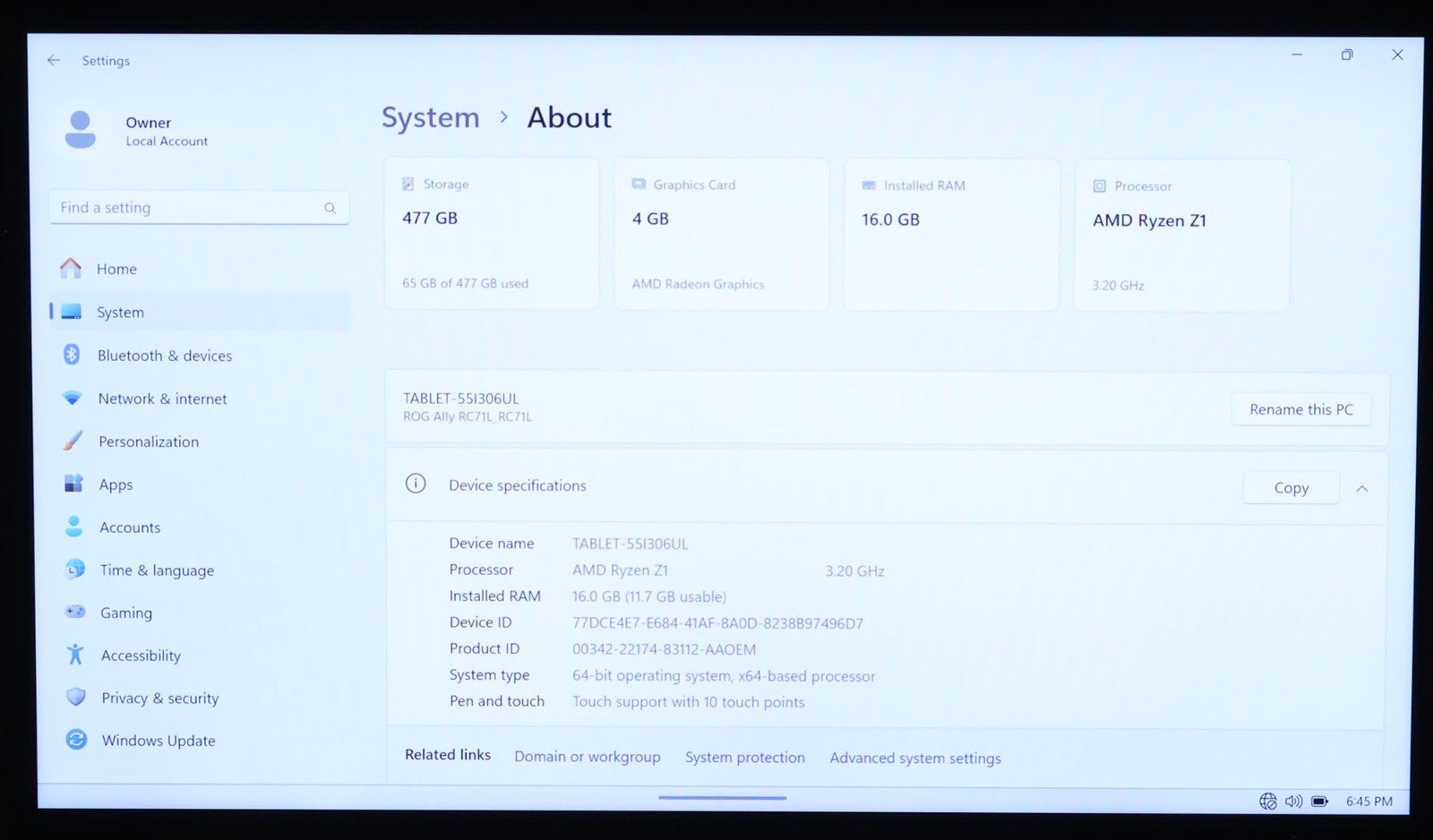Click the ROG Ally RC71L_RC71L model text
The width and height of the screenshot is (1433, 840).
467,416
